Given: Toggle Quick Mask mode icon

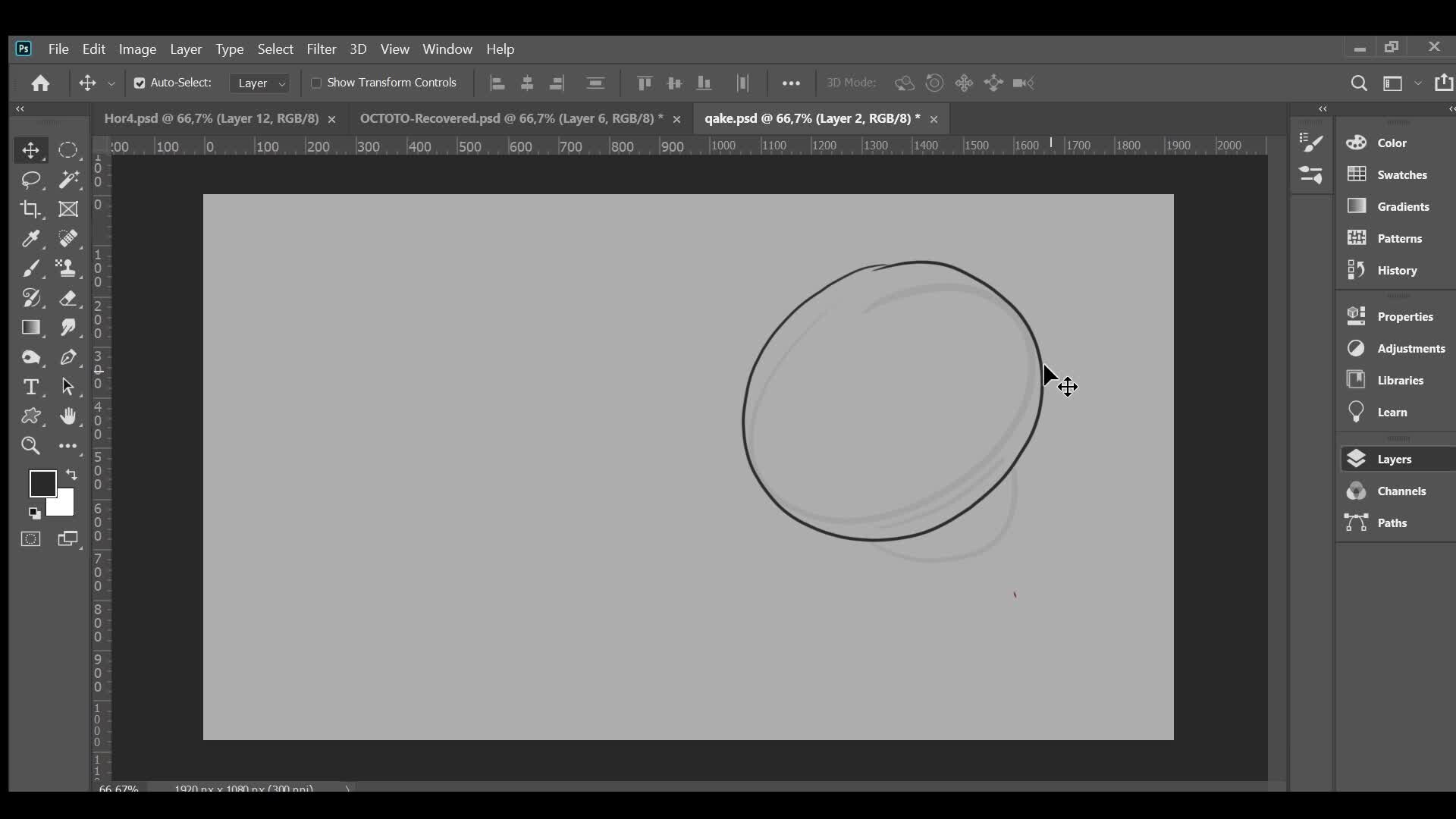Looking at the screenshot, I should click(x=30, y=539).
